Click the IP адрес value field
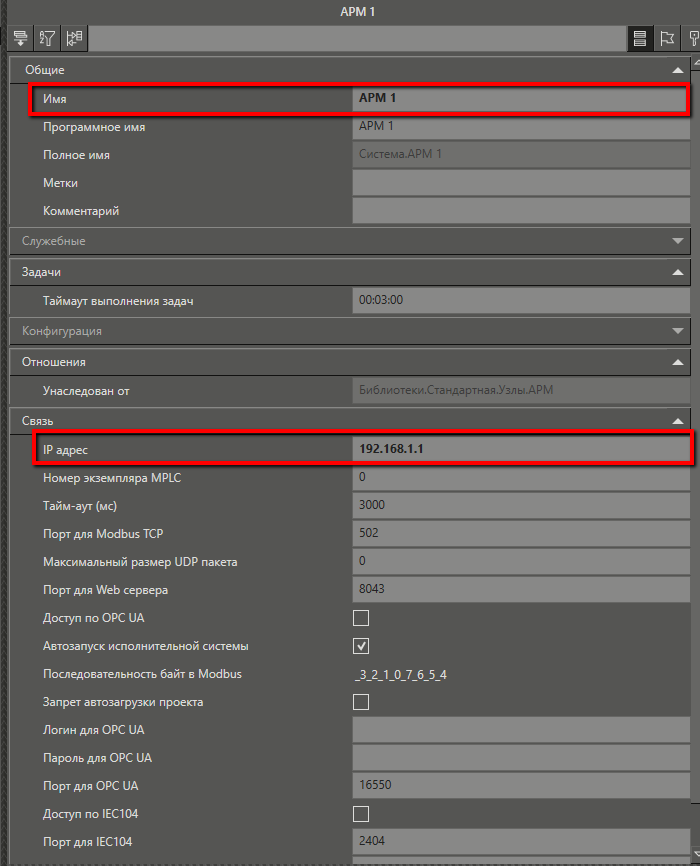Screen dimensions: 700x866 point(520,449)
